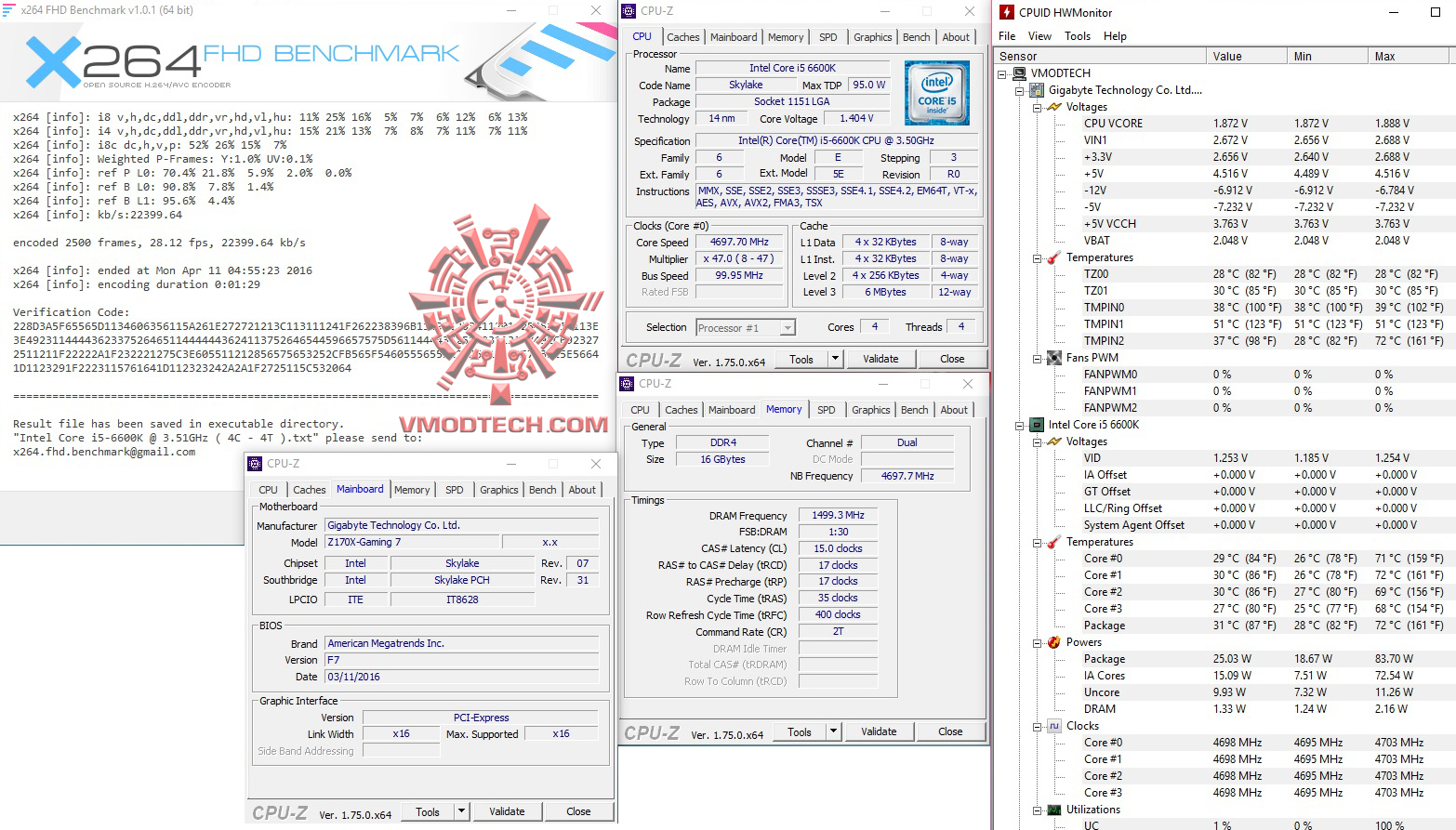Click the x264 FHD Benchmark title bar icon

pos(9,10)
